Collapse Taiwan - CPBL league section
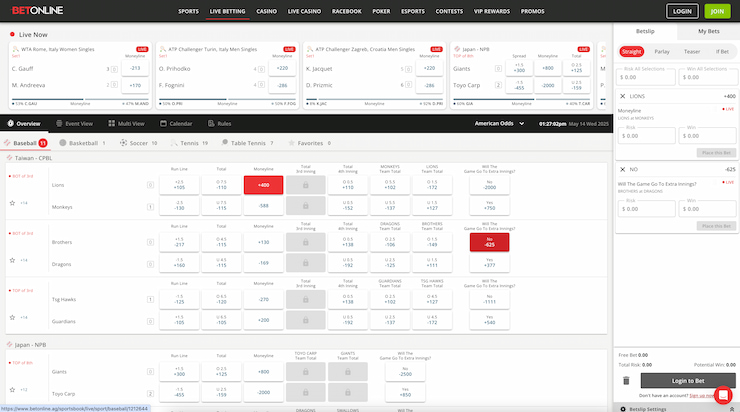The height and width of the screenshot is (412, 740). [x=29, y=158]
